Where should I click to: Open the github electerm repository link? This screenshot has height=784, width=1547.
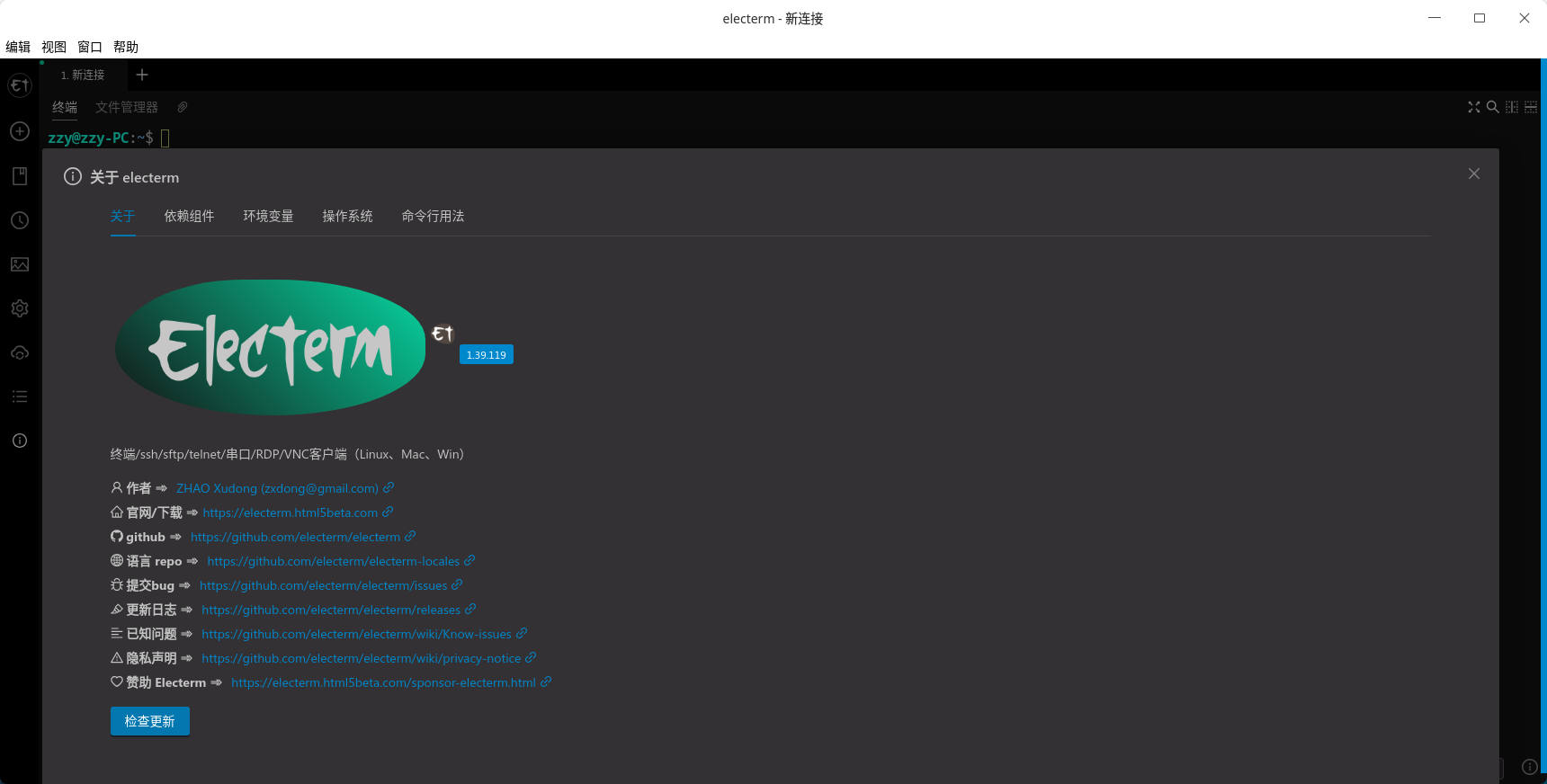(x=295, y=537)
